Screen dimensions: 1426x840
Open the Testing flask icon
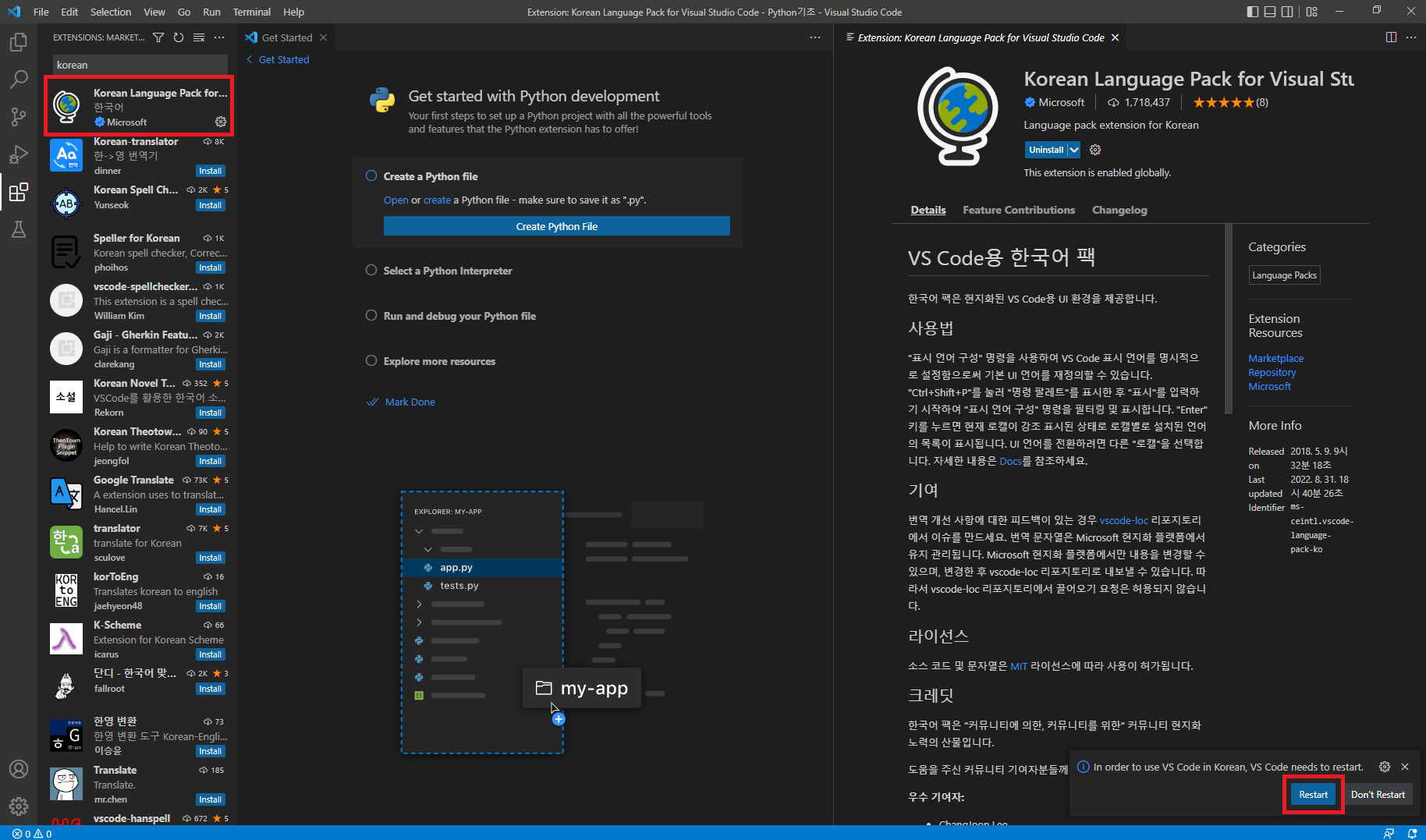tap(19, 229)
